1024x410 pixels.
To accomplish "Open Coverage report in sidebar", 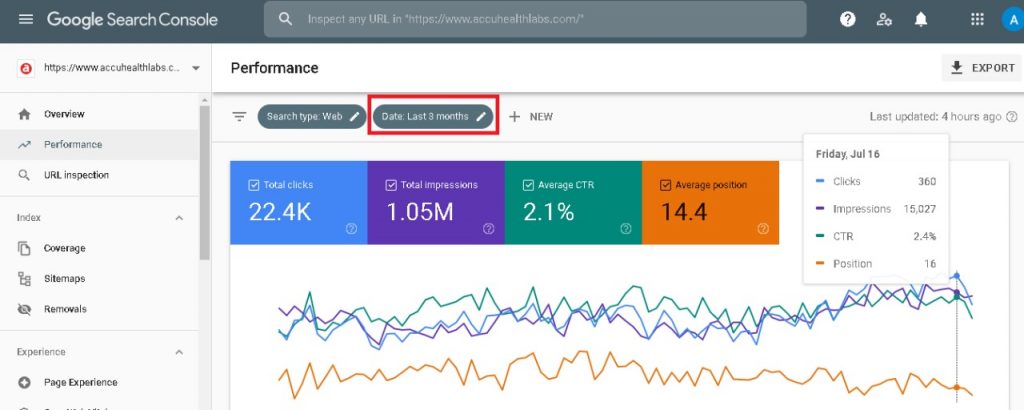I will pyautogui.click(x=99, y=248).
